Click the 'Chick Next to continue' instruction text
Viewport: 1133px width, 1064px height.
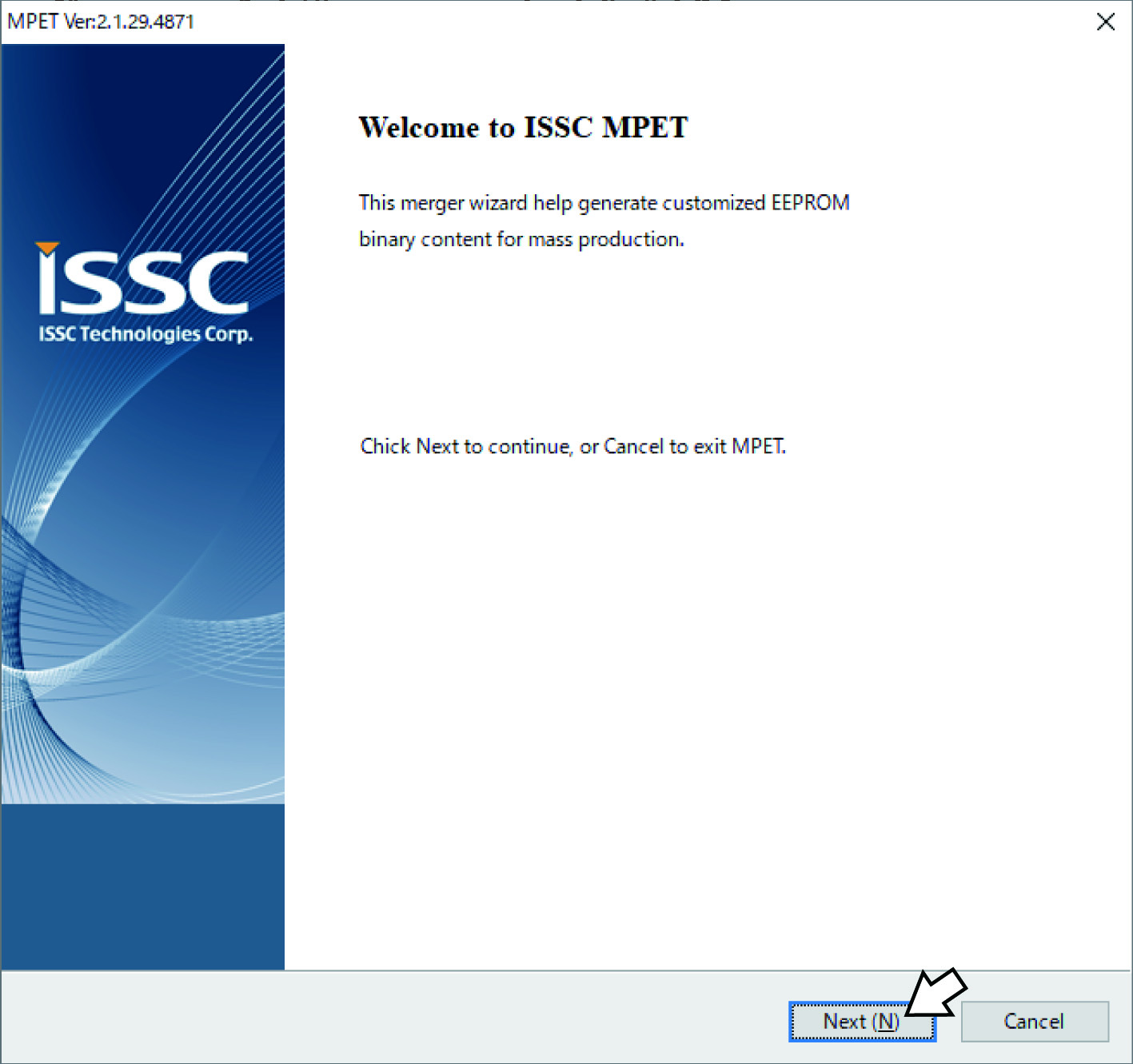tap(572, 446)
